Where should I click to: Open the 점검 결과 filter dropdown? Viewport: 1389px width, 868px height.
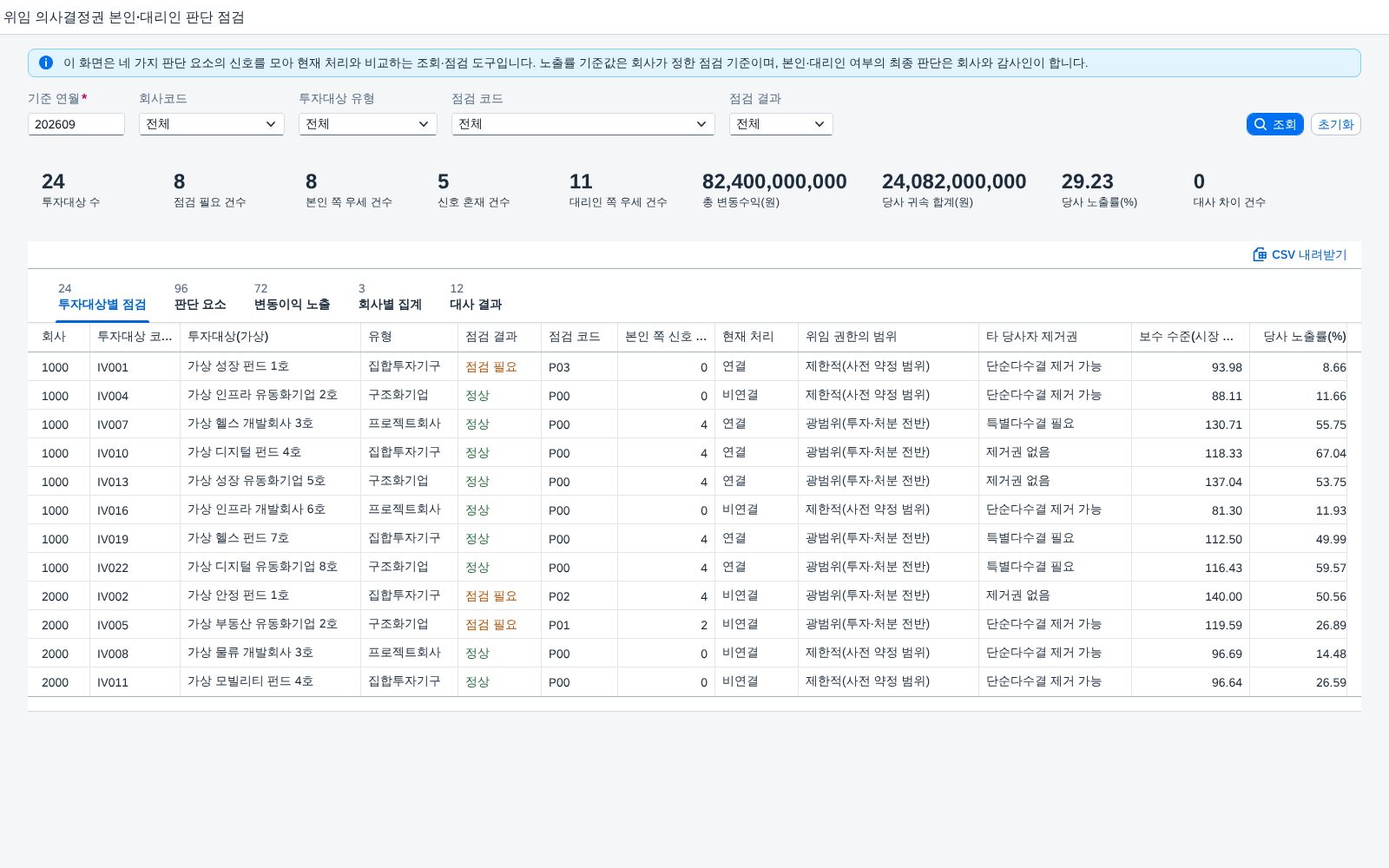(781, 124)
